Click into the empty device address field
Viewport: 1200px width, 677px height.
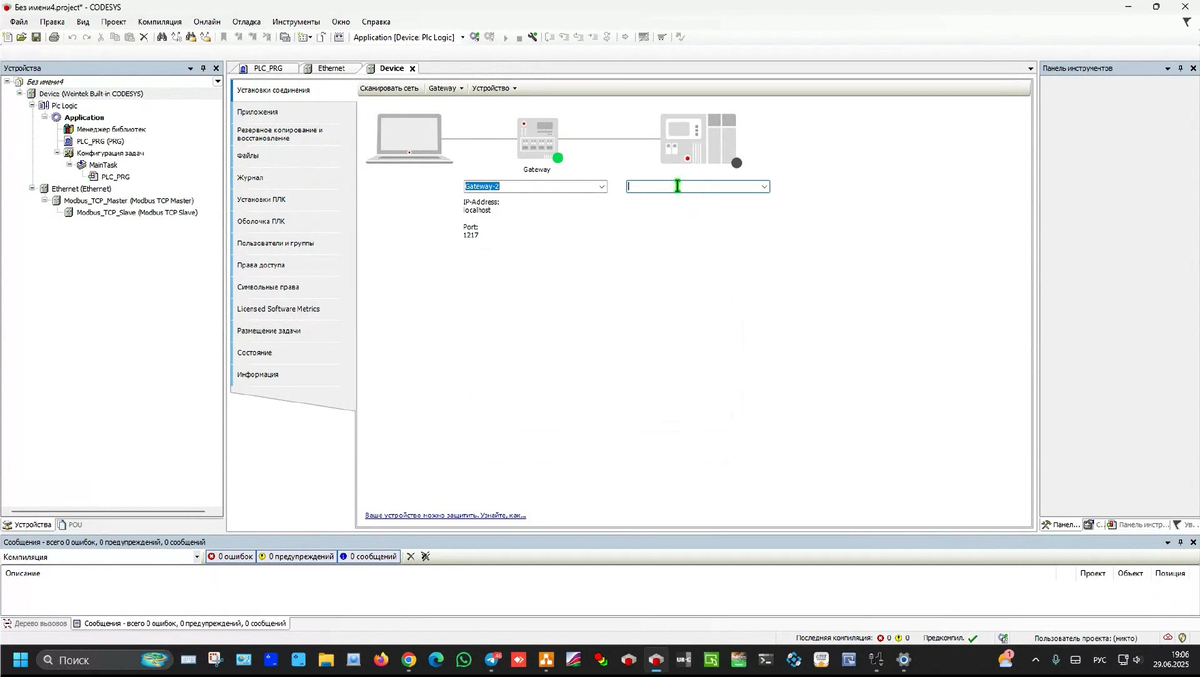pos(692,187)
